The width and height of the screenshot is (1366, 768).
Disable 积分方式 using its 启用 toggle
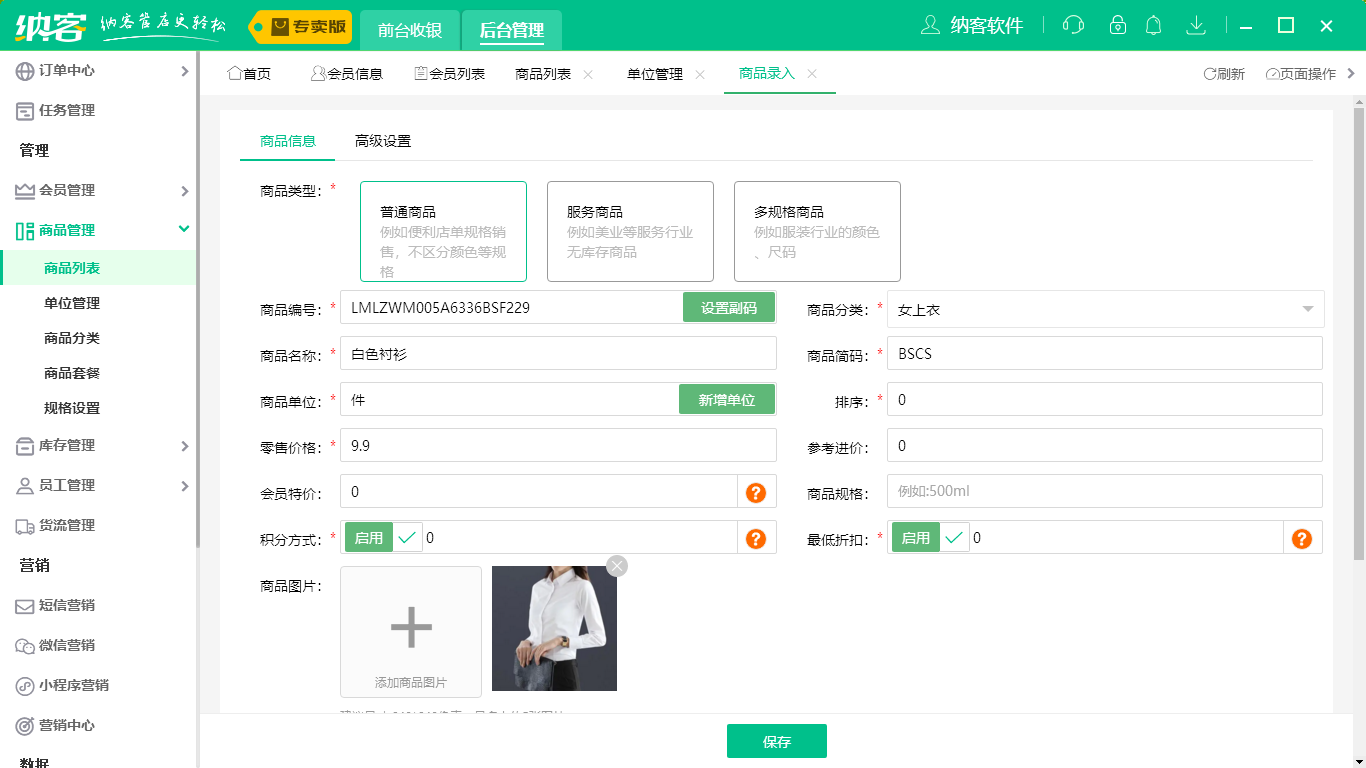369,537
